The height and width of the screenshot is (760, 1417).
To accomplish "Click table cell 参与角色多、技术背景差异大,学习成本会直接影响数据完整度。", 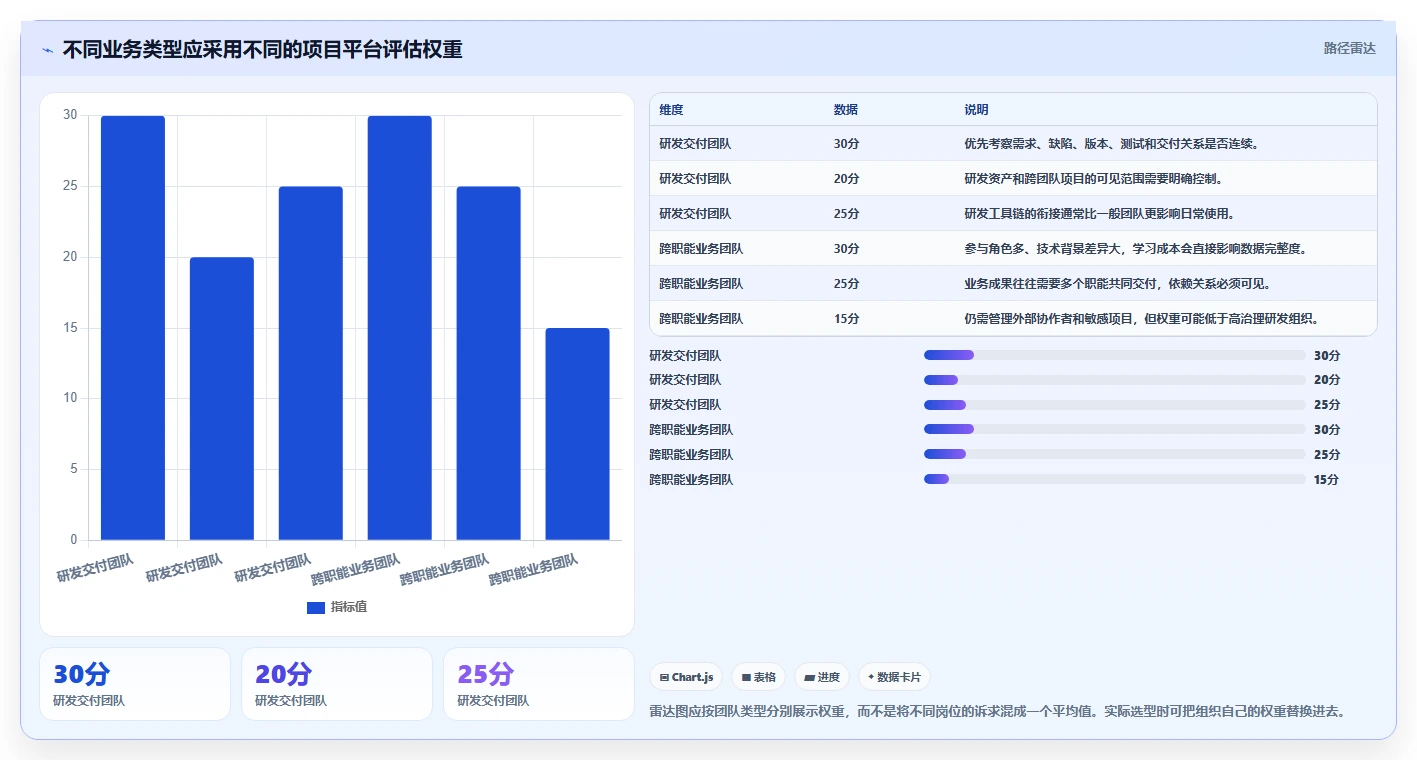I will 1135,249.
